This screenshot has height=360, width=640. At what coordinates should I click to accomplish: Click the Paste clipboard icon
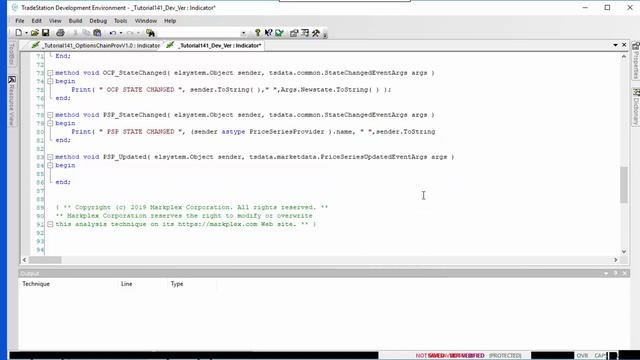point(97,33)
